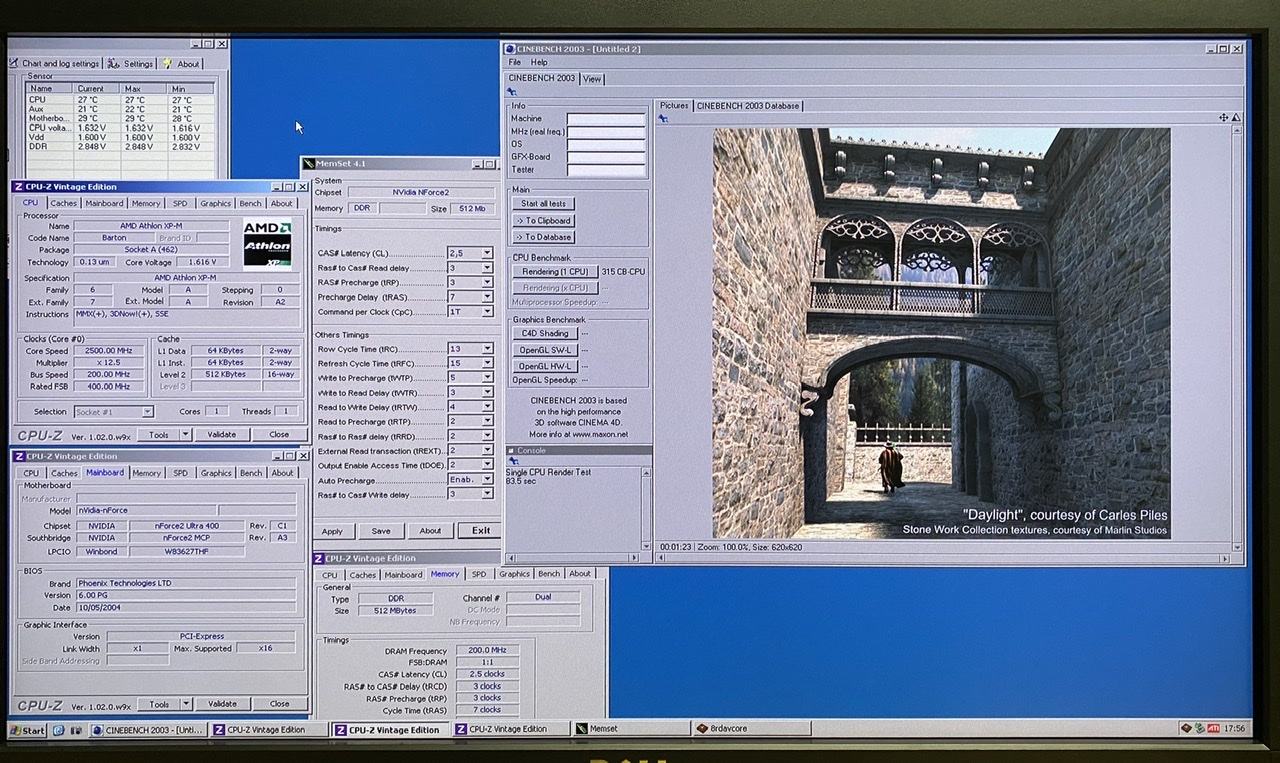The image size is (1280, 763).
Task: Open the Command per Clock (CpC) dropdown
Action: click(487, 312)
